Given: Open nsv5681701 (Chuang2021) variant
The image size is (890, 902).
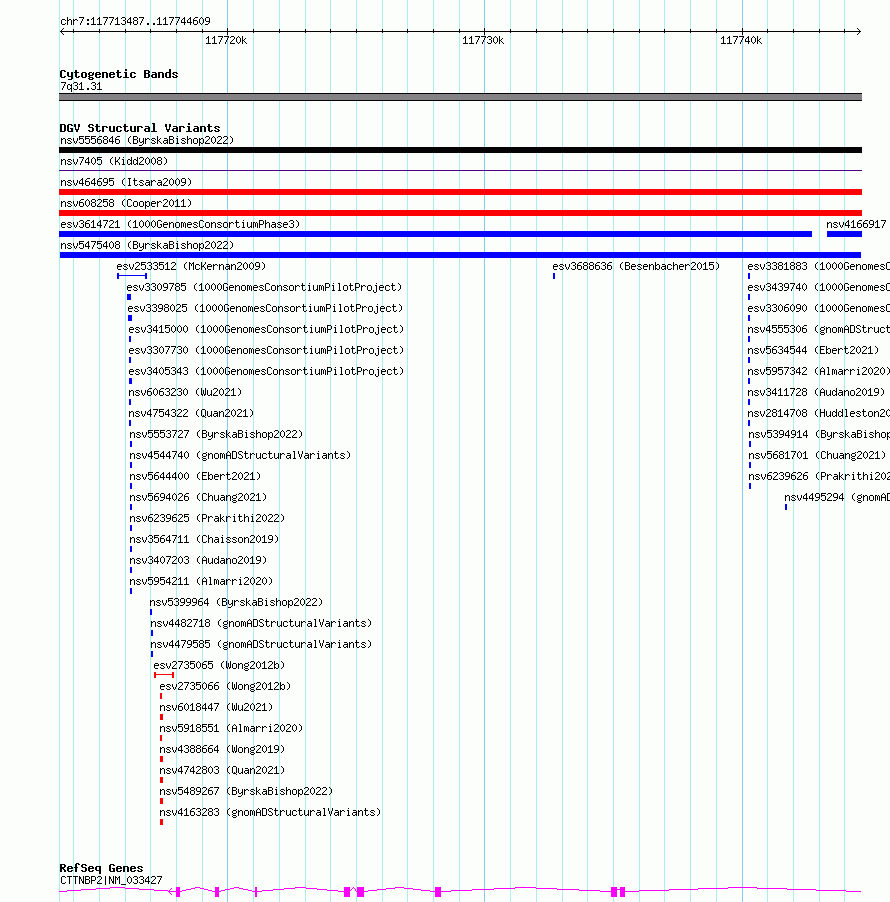Looking at the screenshot, I should click(x=817, y=455).
